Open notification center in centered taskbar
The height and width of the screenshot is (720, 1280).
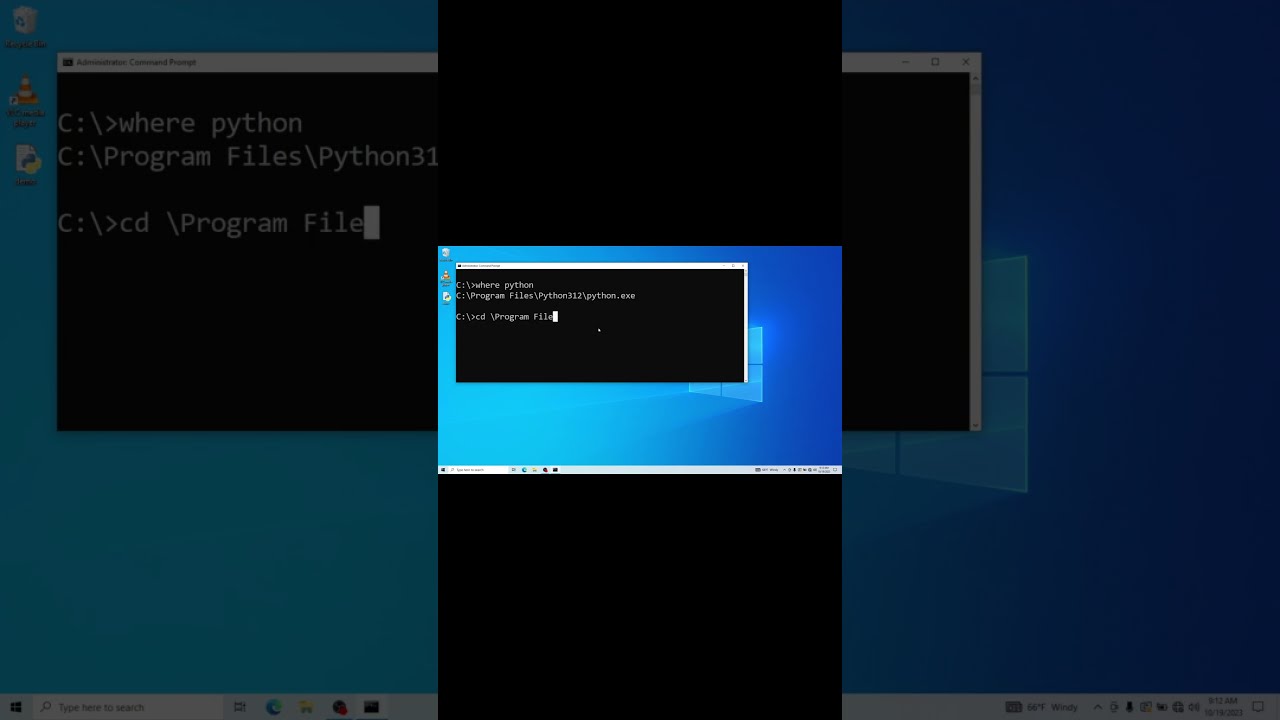click(835, 470)
